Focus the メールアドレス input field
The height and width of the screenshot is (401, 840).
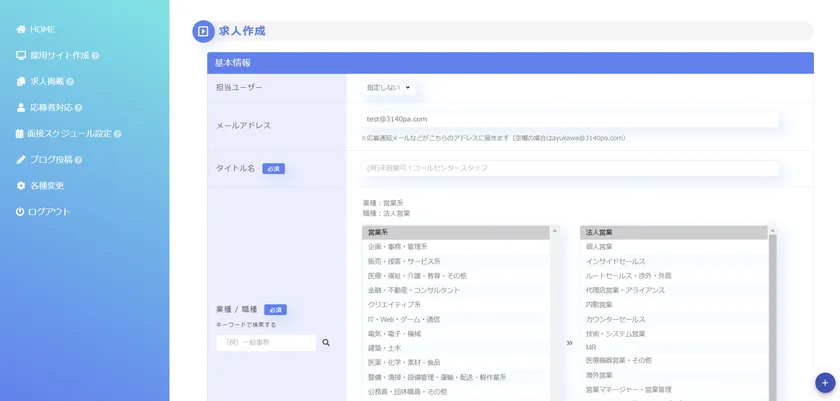click(x=570, y=119)
